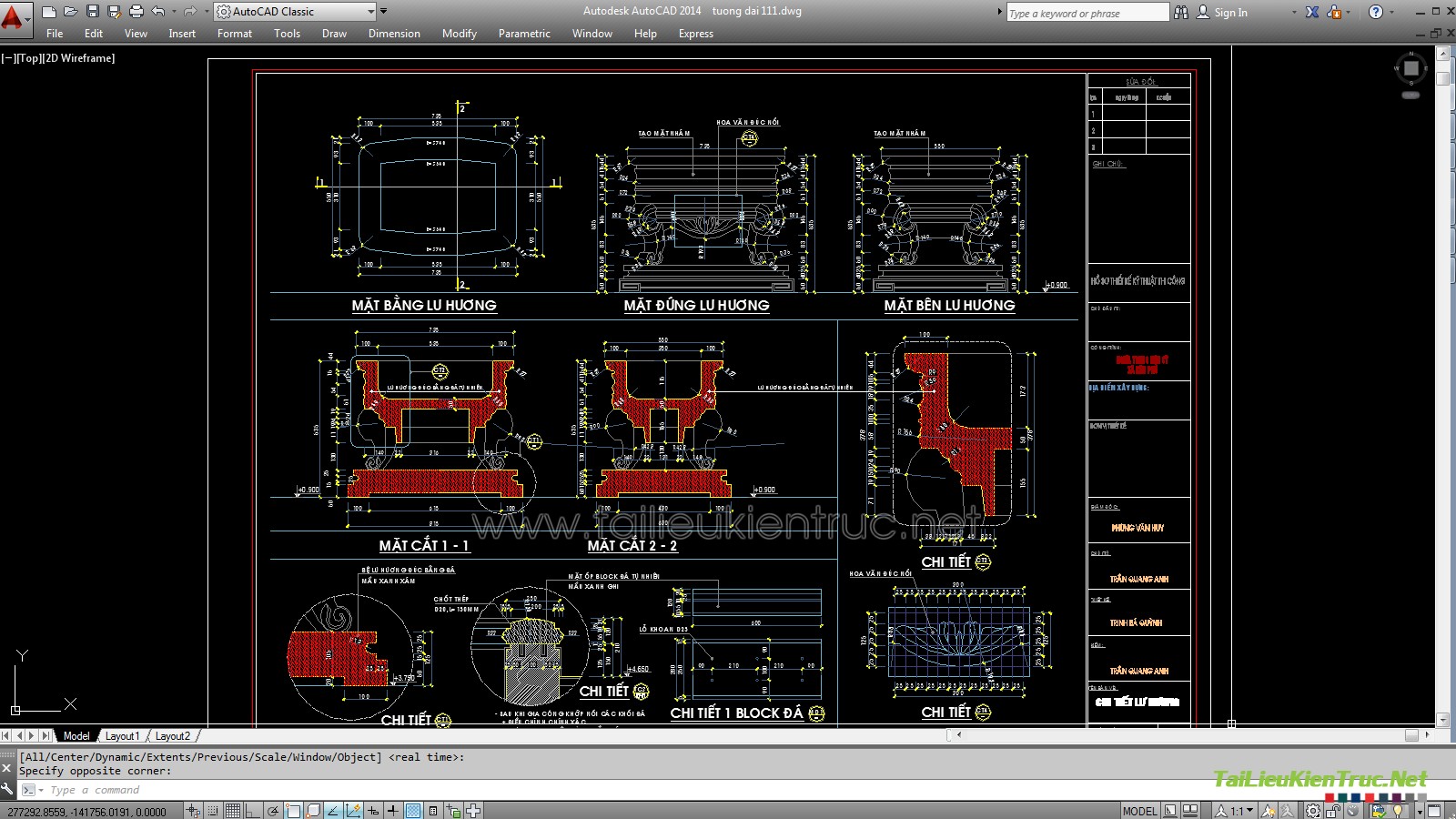Expand the Help dropdown arrow
The height and width of the screenshot is (819, 1456).
click(1391, 13)
